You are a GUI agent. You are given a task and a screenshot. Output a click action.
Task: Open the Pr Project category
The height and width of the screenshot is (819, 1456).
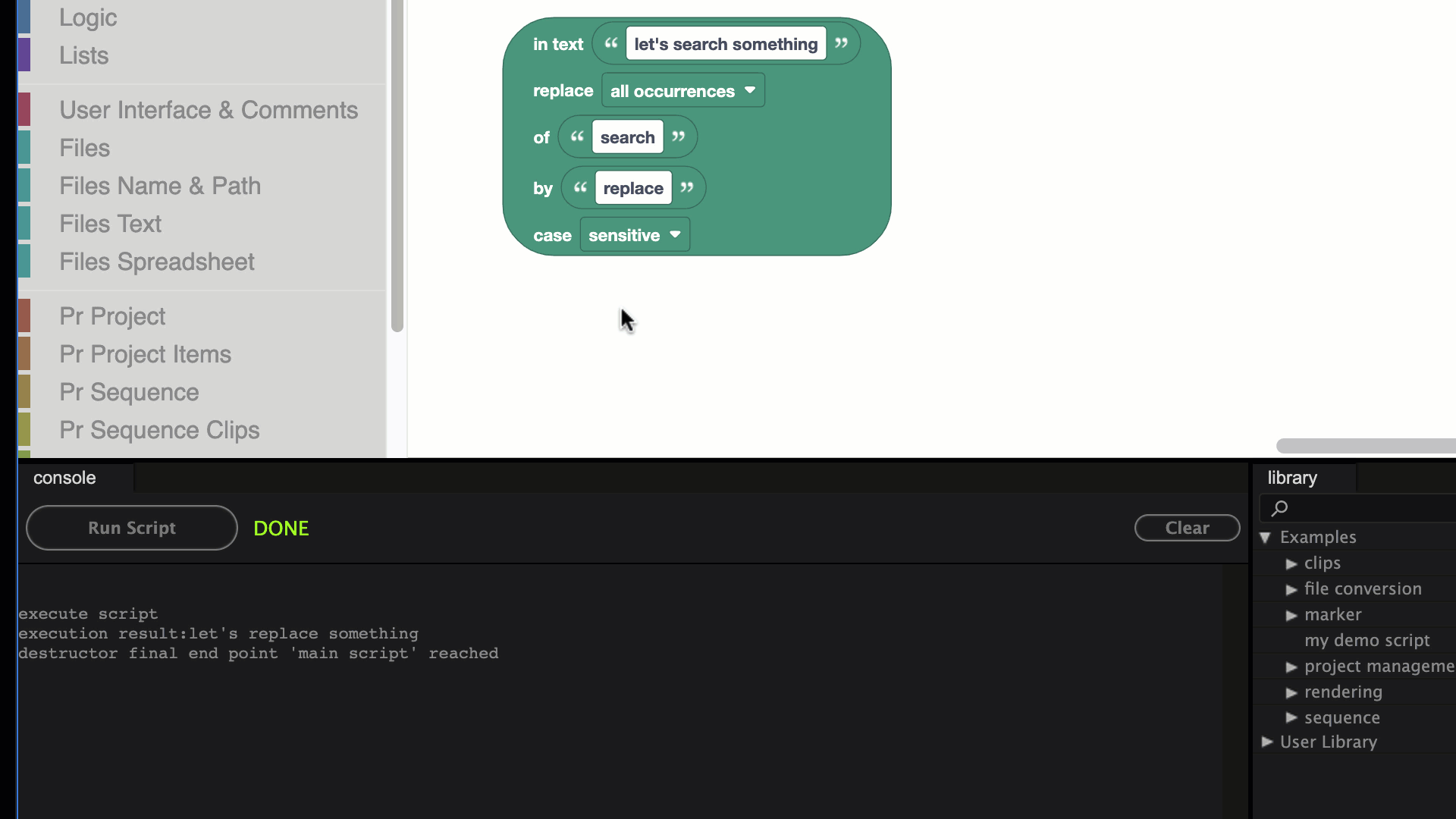coord(112,316)
